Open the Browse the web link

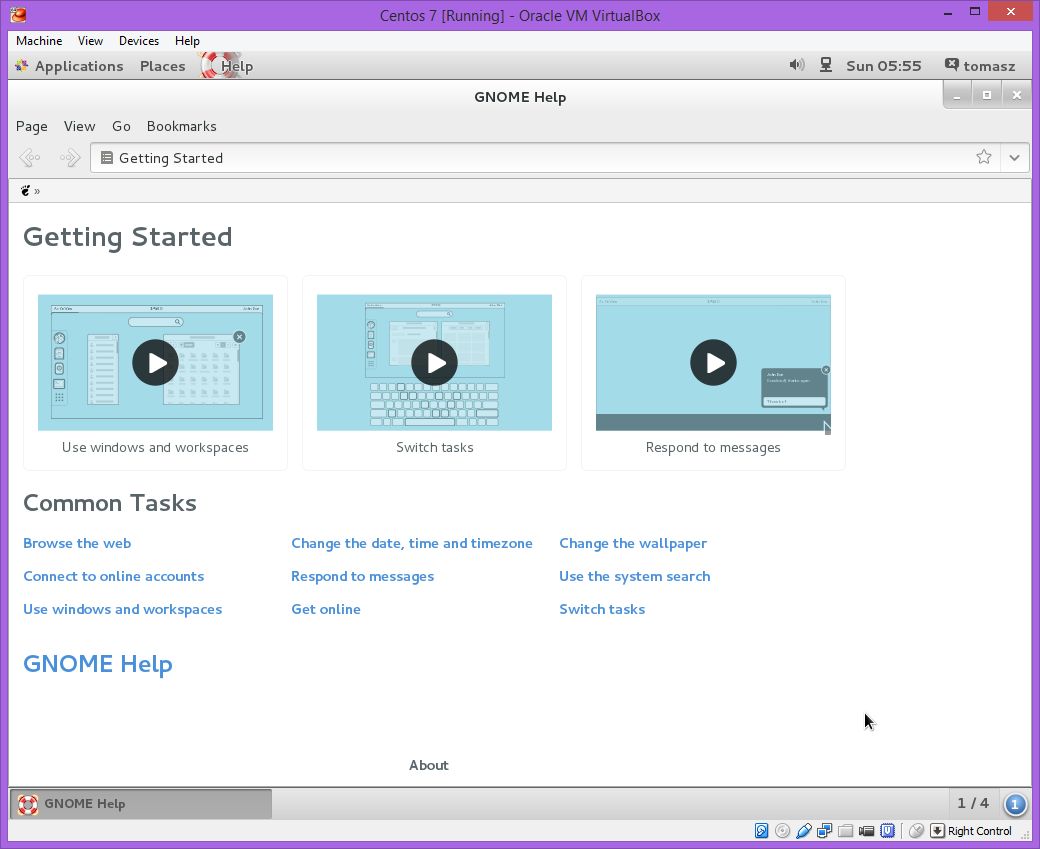(77, 543)
